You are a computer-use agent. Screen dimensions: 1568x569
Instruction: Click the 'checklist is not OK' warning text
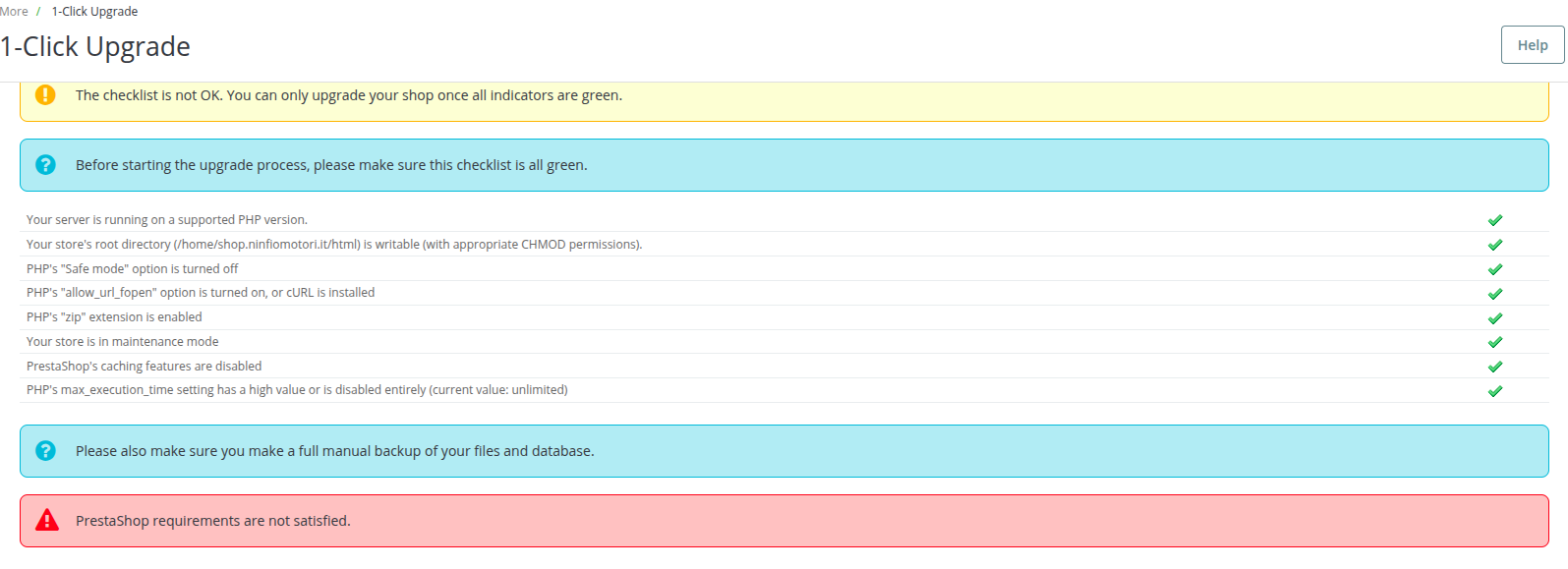tap(348, 95)
